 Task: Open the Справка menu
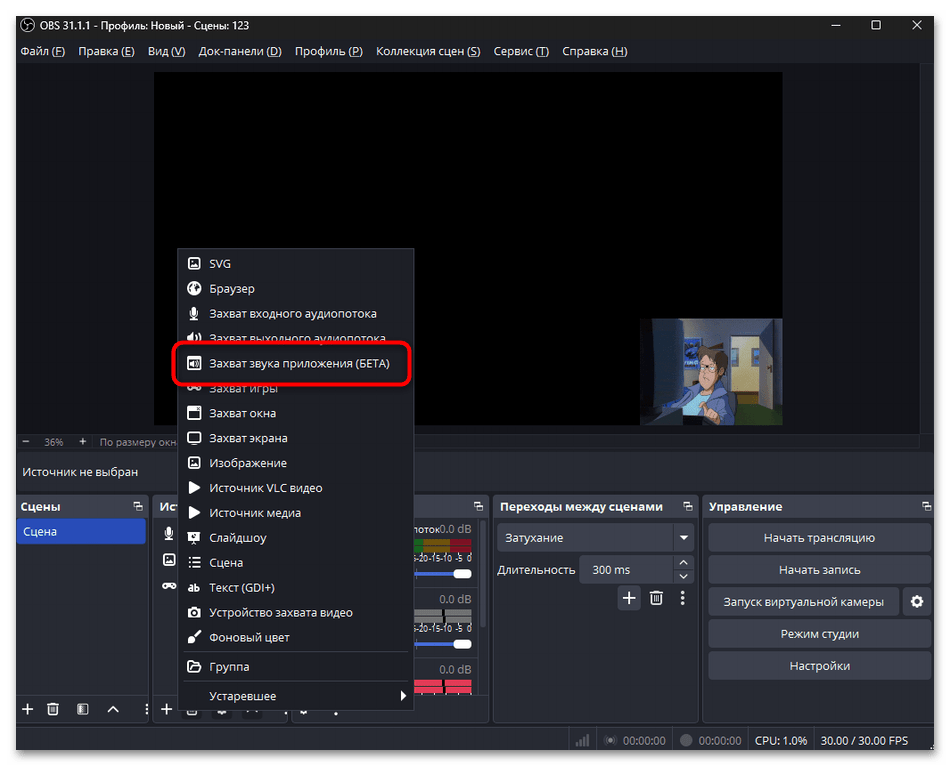pos(594,52)
